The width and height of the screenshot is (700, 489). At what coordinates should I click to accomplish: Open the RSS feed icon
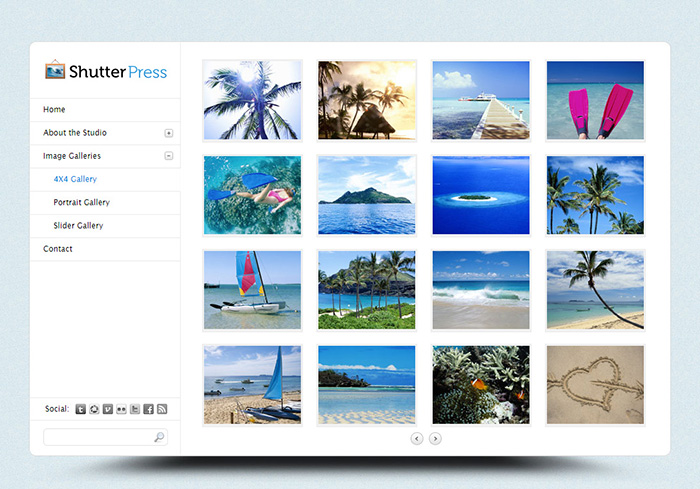162,409
